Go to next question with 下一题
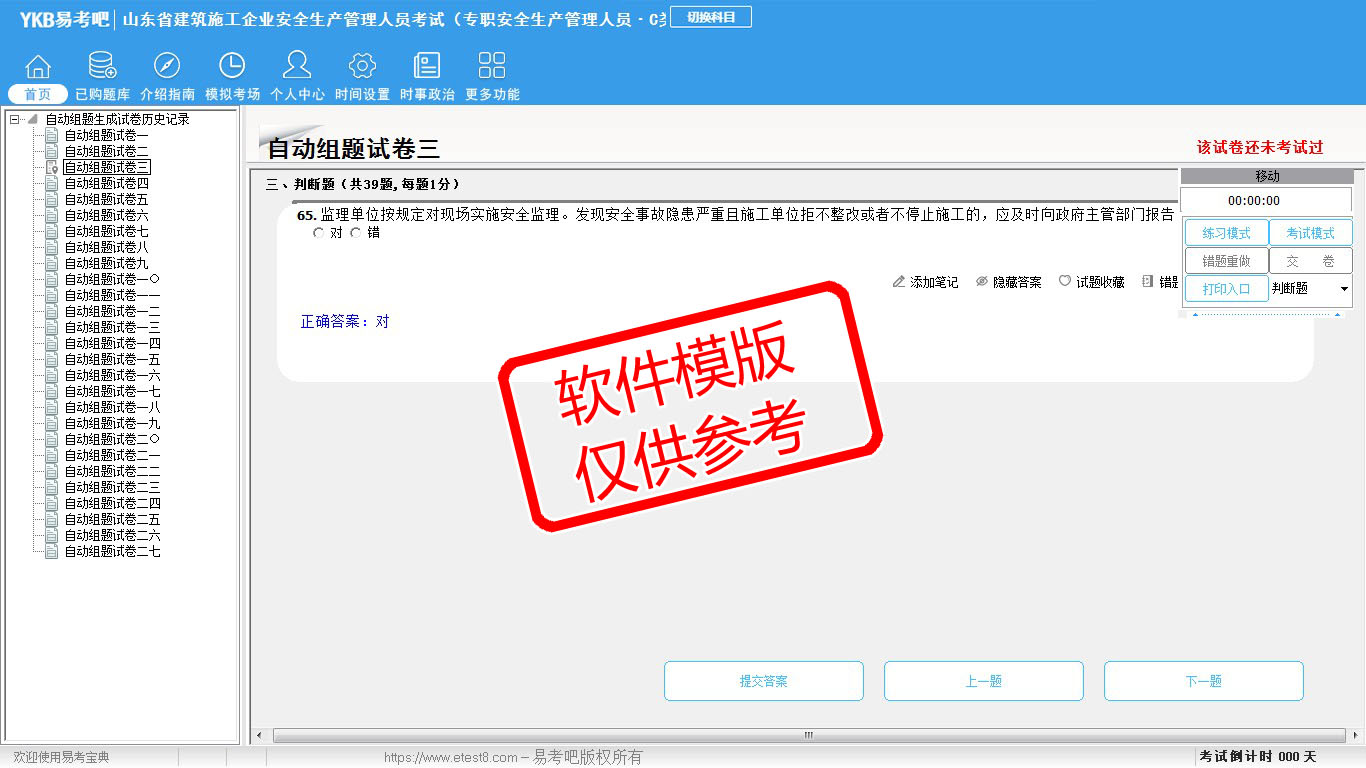Screen dimensions: 1366x768 click(1203, 681)
